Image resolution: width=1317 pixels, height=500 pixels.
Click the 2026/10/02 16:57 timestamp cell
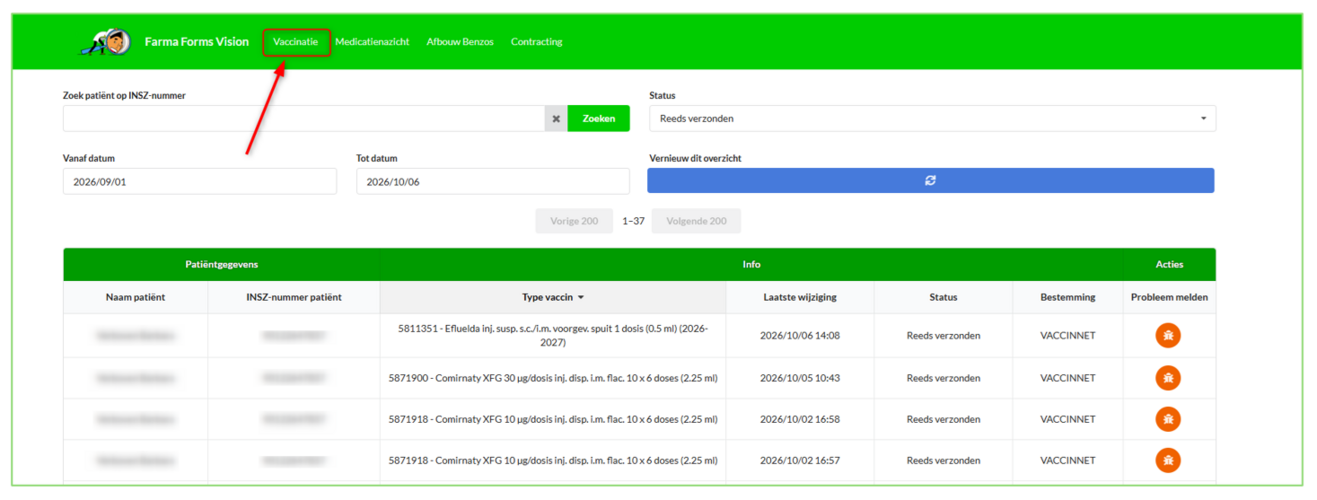800,461
